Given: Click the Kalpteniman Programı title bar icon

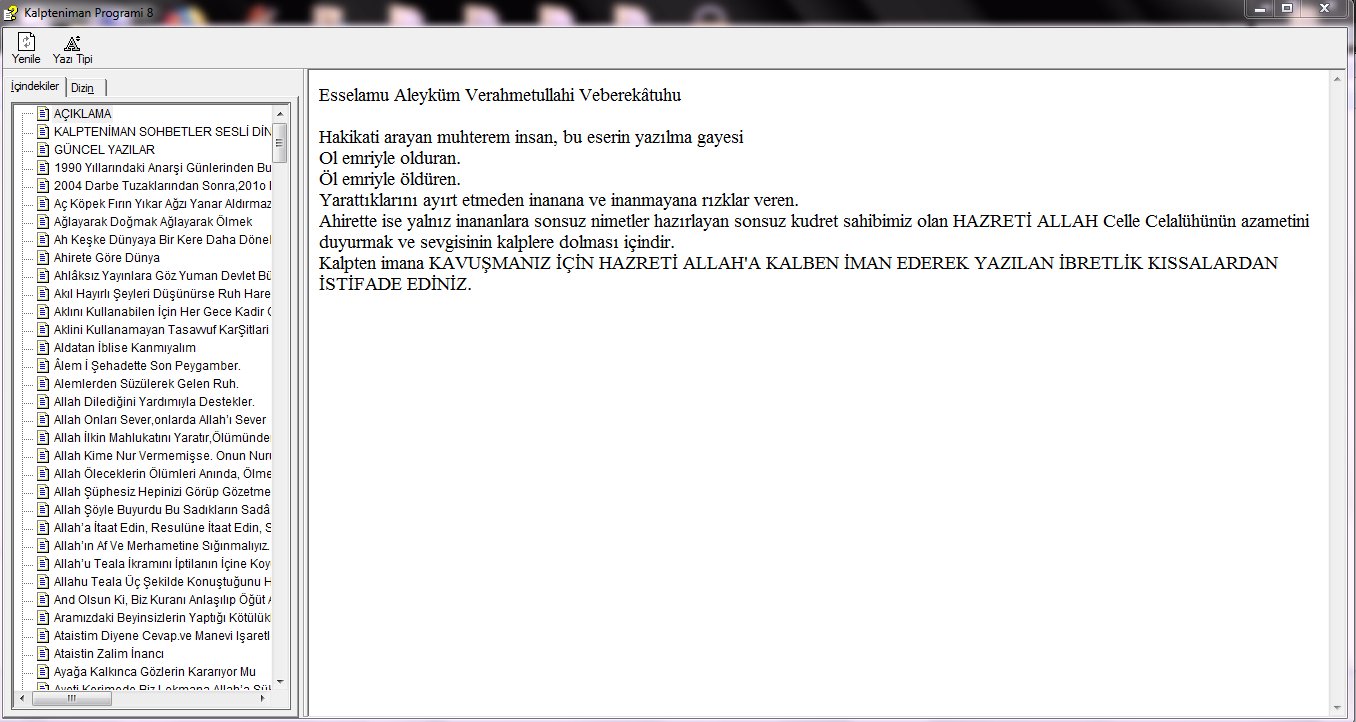Looking at the screenshot, I should pyautogui.click(x=10, y=10).
